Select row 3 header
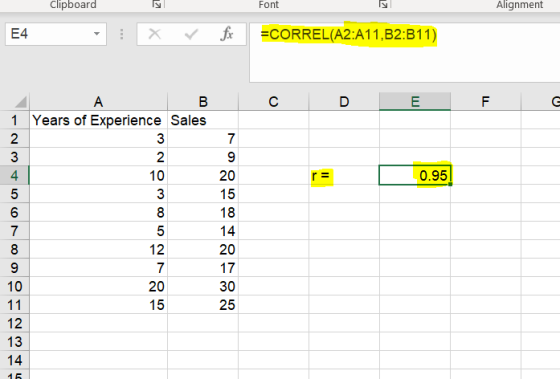 [x=14, y=157]
